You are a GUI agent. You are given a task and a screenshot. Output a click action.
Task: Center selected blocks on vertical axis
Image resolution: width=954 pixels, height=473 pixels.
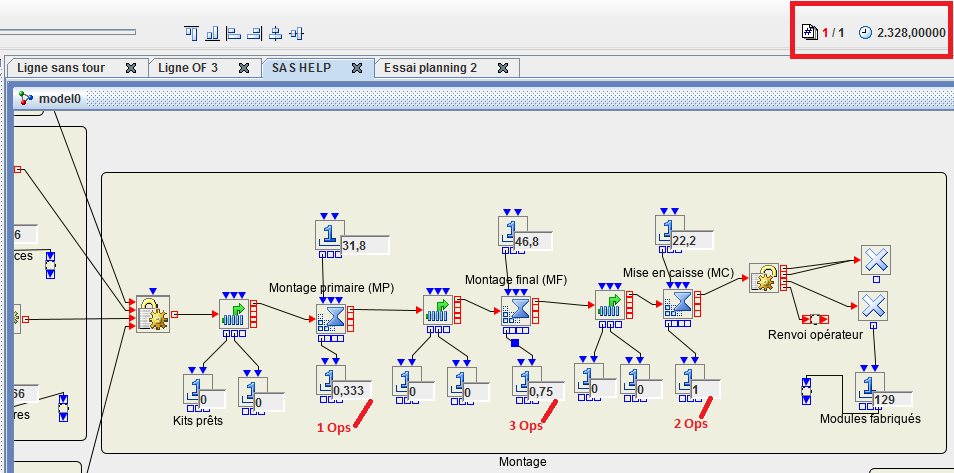click(x=276, y=33)
